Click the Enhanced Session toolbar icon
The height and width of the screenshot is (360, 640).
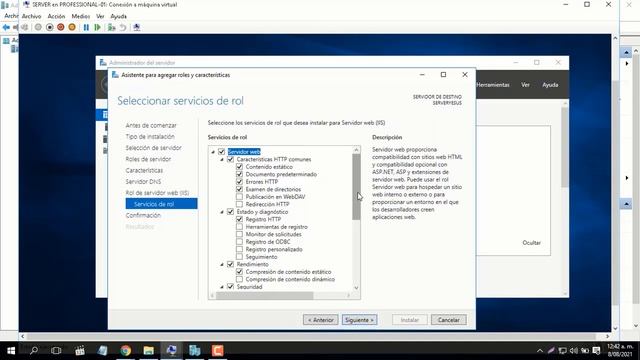(137, 27)
